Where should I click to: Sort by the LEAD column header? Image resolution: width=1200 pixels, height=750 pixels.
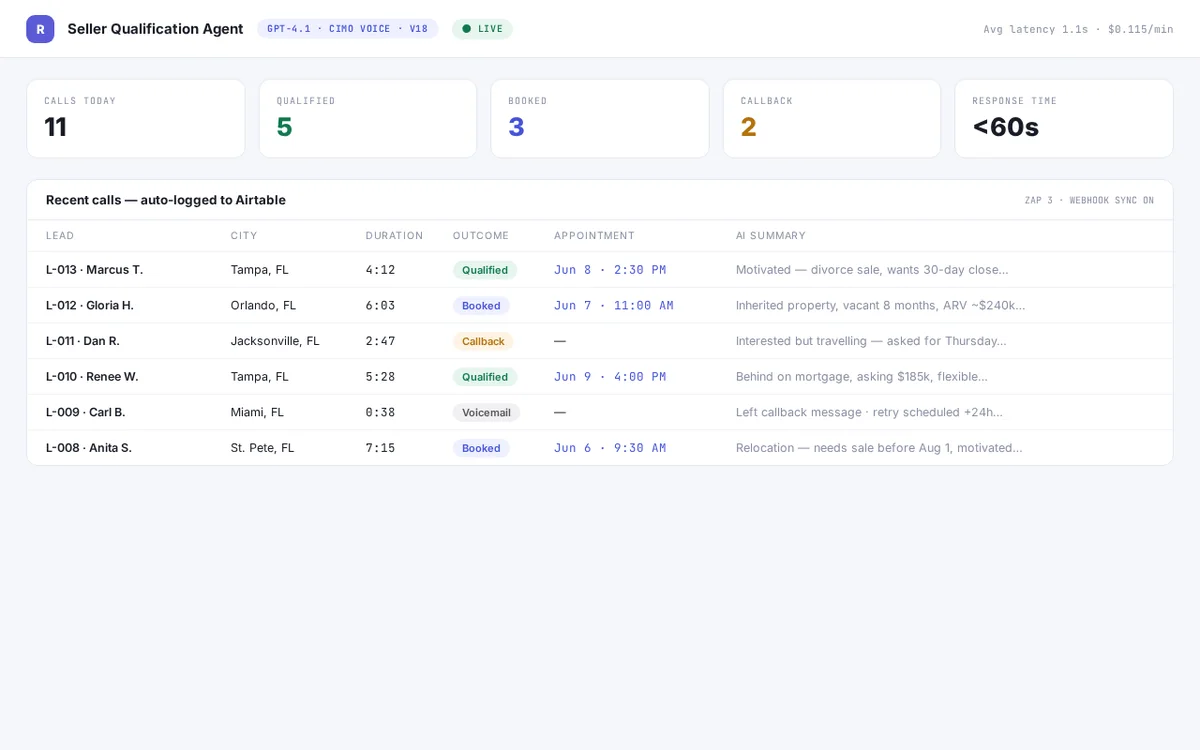tap(60, 236)
